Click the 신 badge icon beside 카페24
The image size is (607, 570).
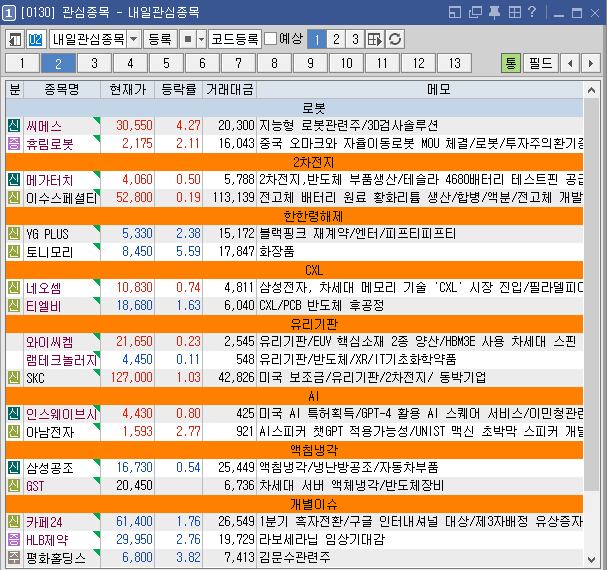(14, 522)
